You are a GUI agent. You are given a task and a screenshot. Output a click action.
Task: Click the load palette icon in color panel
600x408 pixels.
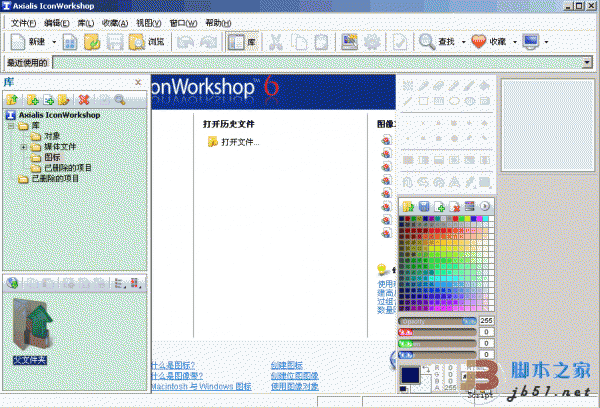coord(408,207)
